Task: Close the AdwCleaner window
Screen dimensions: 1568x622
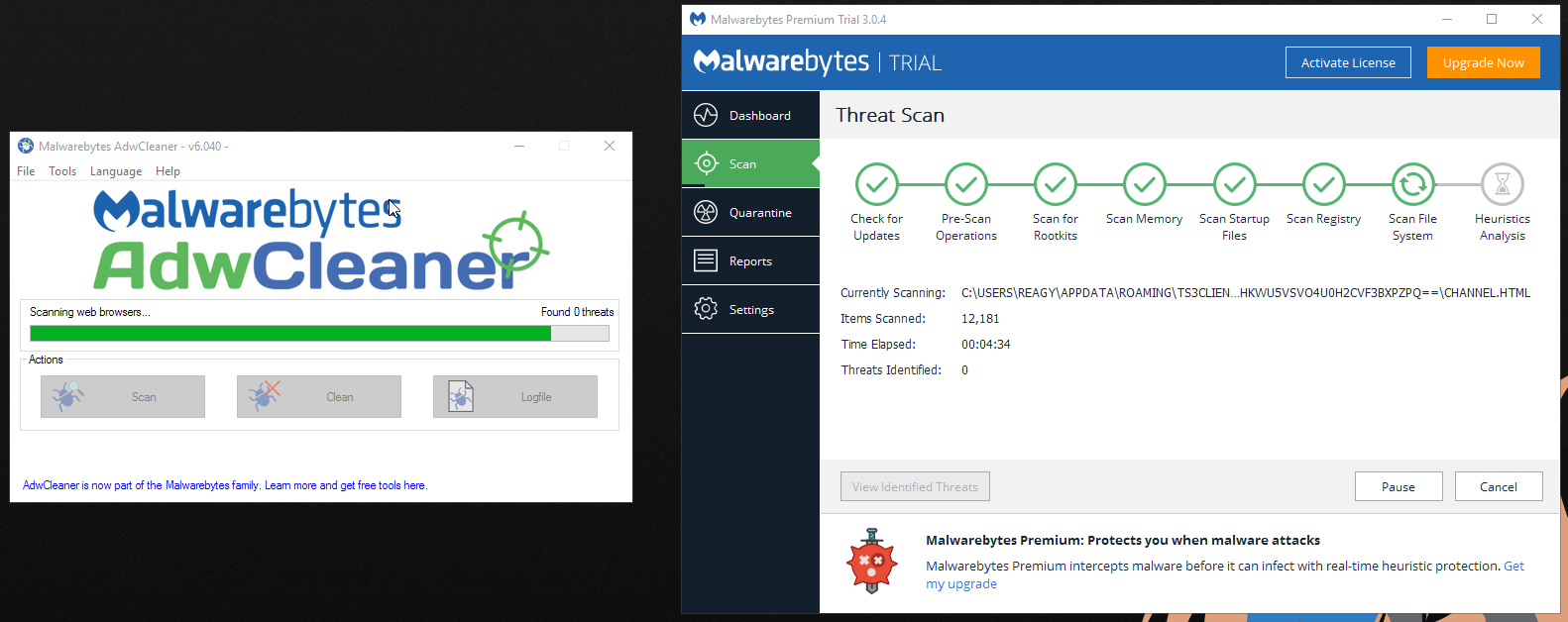Action: (610, 146)
